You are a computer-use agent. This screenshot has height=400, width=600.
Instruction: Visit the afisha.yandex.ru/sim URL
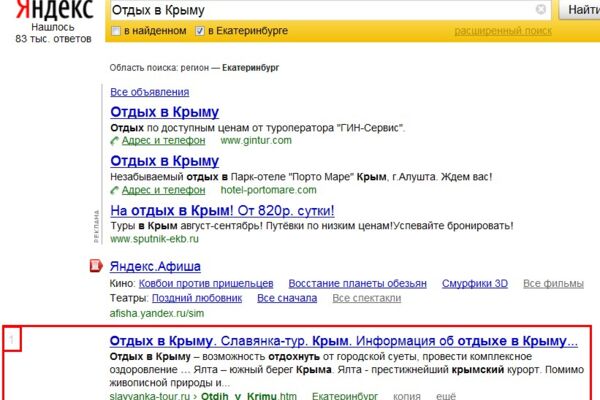pyautogui.click(x=157, y=313)
